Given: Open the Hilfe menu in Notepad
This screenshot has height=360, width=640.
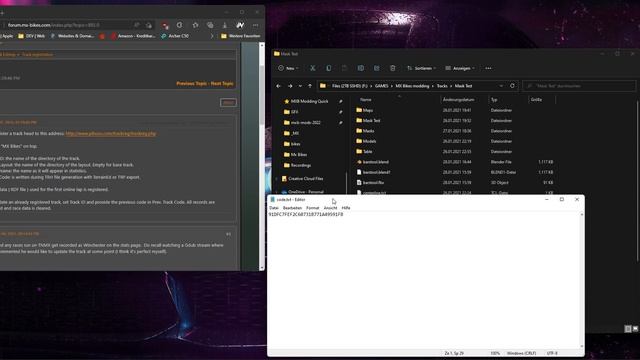Looking at the screenshot, I should pos(346,208).
